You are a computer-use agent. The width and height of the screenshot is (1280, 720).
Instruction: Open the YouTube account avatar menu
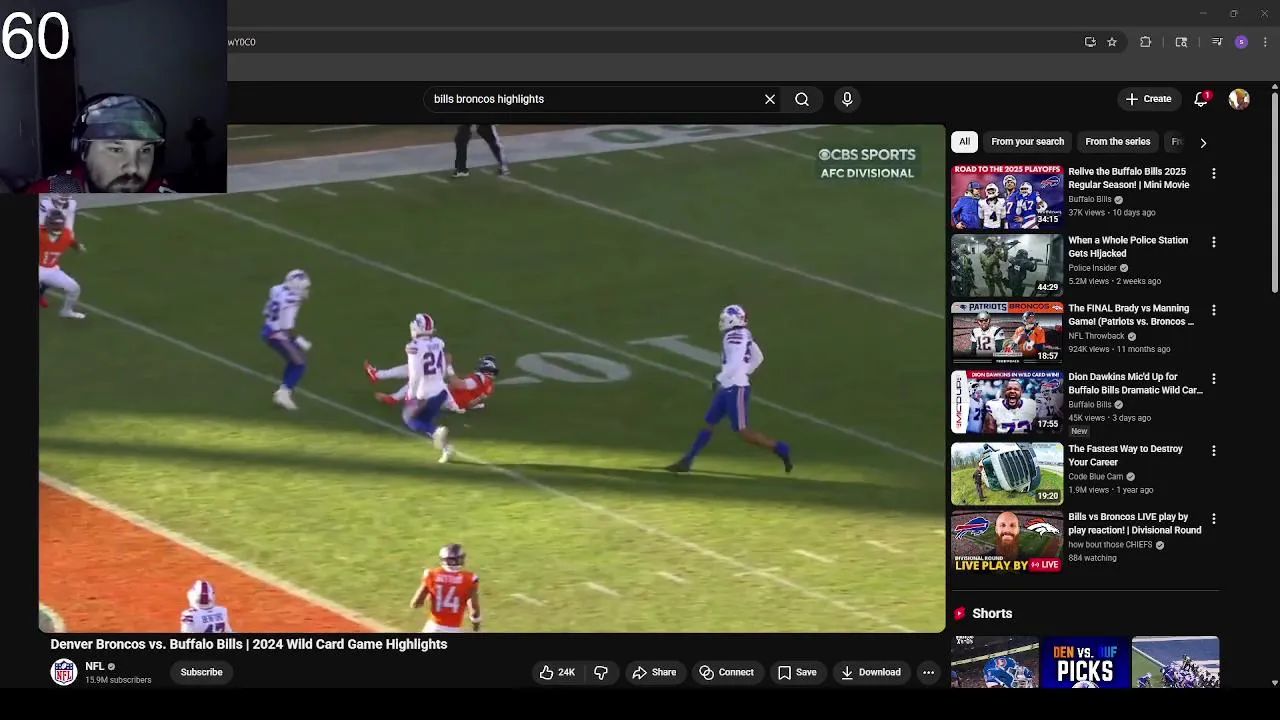point(1239,99)
